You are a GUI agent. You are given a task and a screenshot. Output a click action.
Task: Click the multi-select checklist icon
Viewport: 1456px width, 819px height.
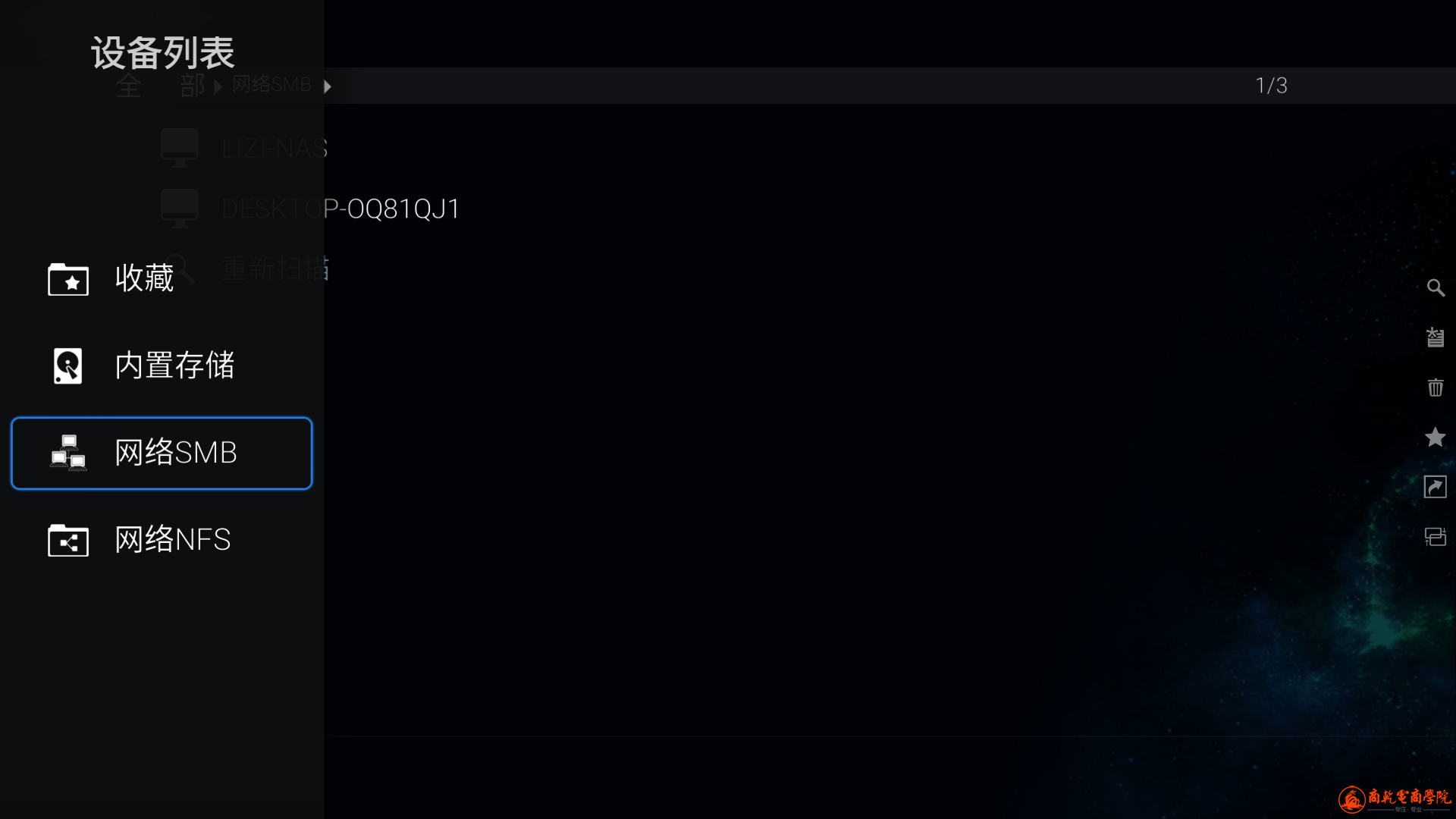coord(1436,337)
